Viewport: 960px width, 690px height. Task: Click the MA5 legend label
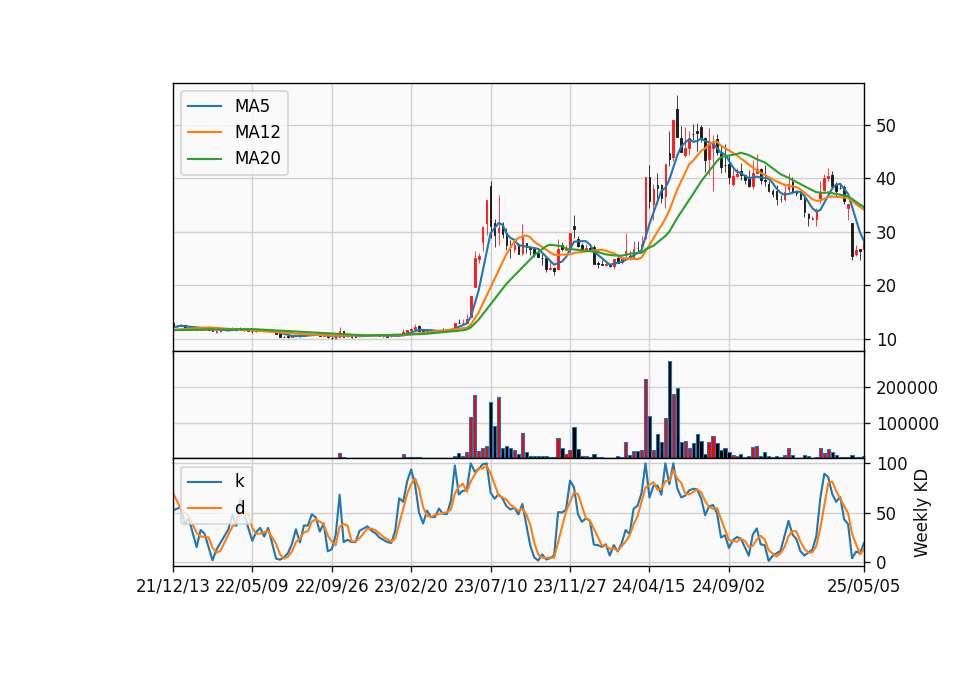click(252, 106)
